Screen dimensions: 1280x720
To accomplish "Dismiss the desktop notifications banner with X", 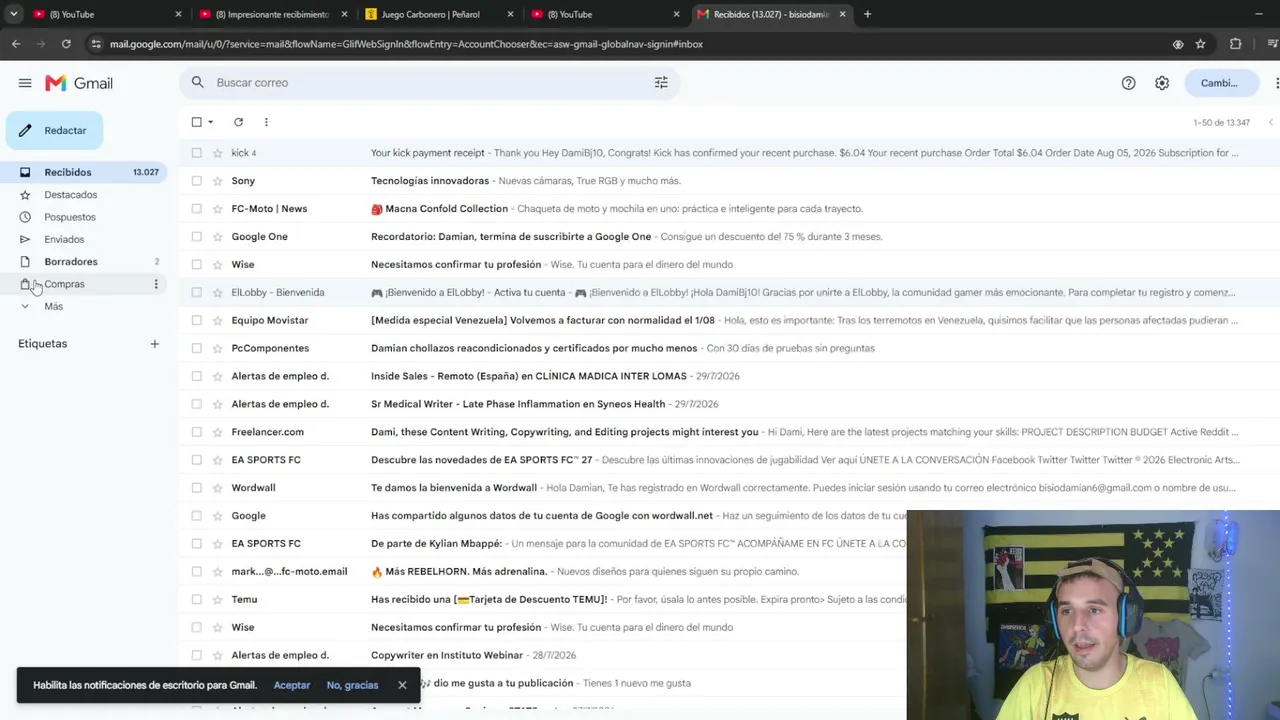I will pyautogui.click(x=402, y=685).
